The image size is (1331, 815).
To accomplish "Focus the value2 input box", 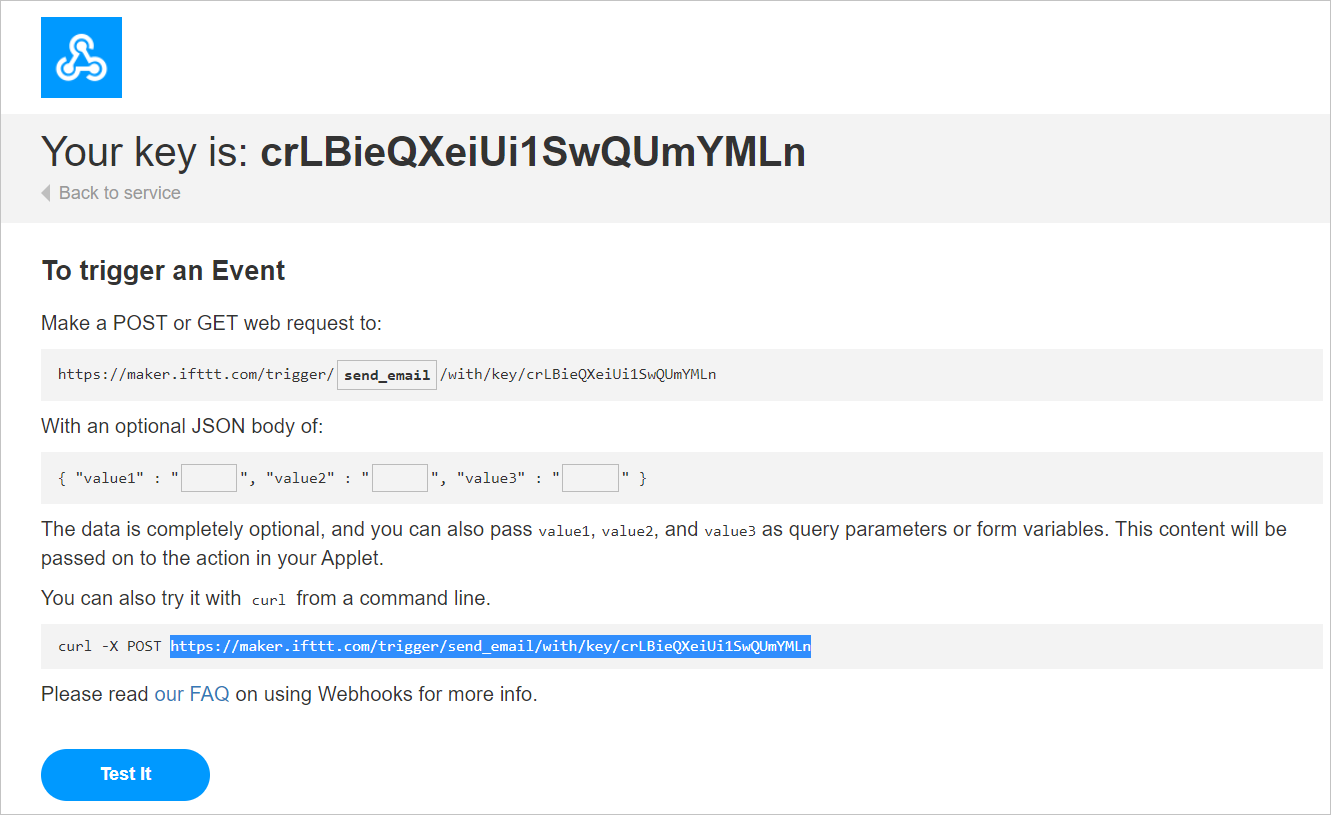I will coord(400,478).
